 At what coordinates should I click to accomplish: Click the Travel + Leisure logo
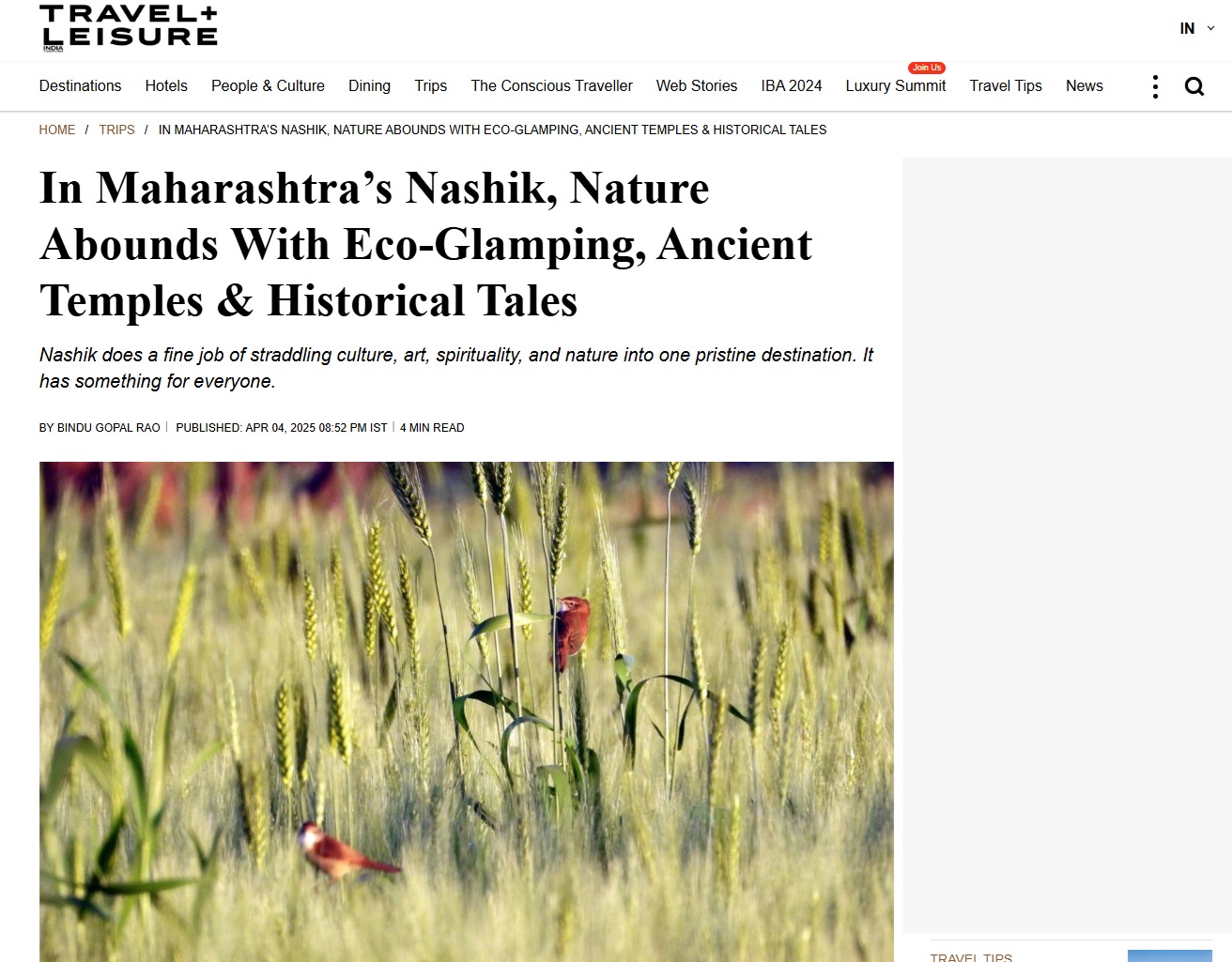[129, 27]
